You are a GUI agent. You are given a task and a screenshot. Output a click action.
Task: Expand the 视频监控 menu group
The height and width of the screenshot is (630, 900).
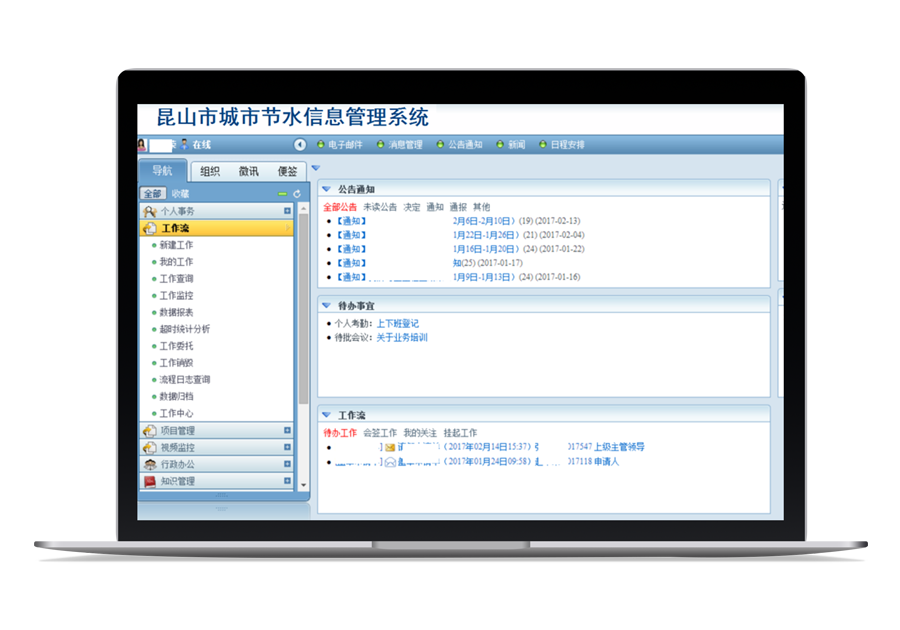[287, 448]
